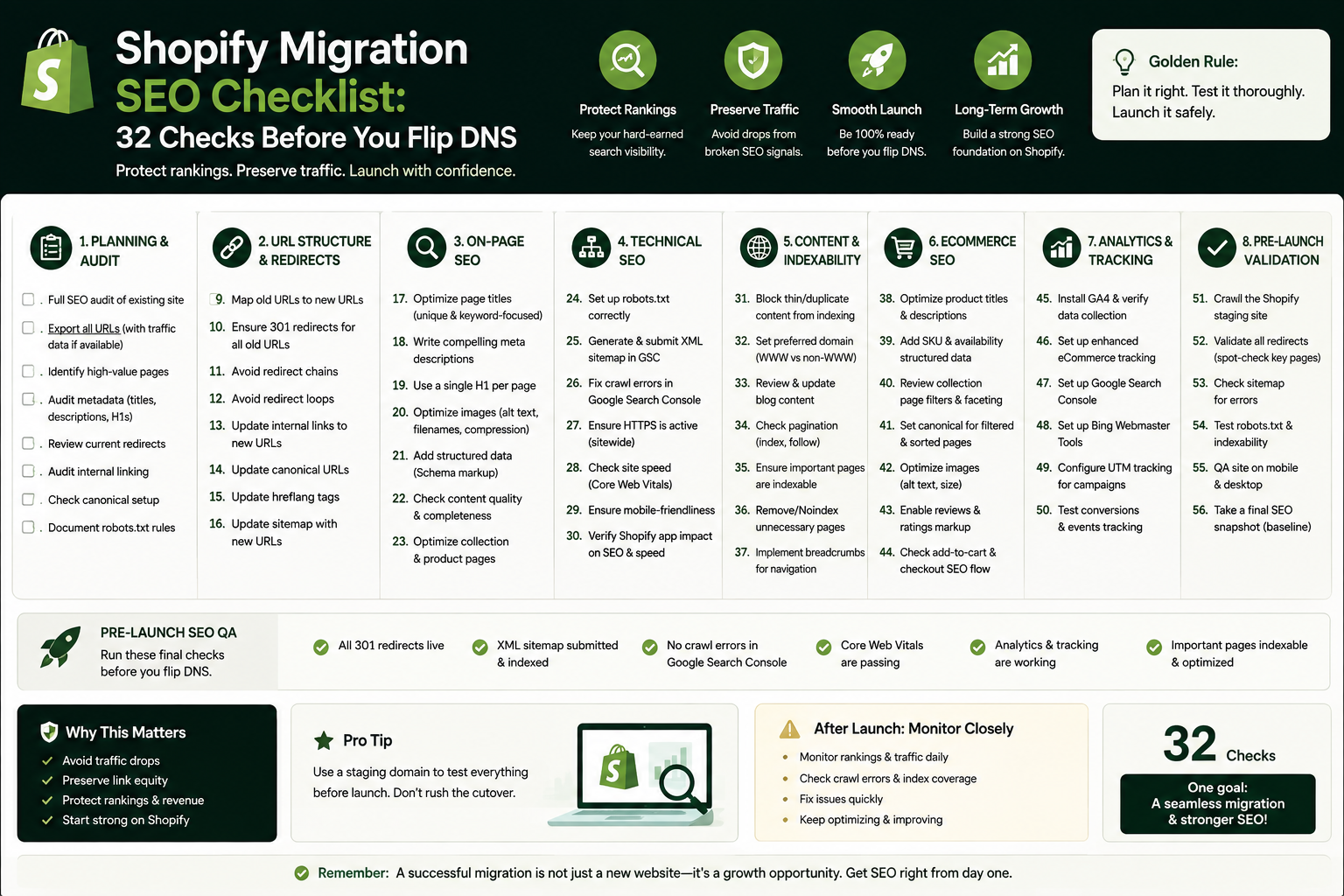Select the 6. Ecommerce SEO heading
The image size is (1344, 896).
click(972, 250)
